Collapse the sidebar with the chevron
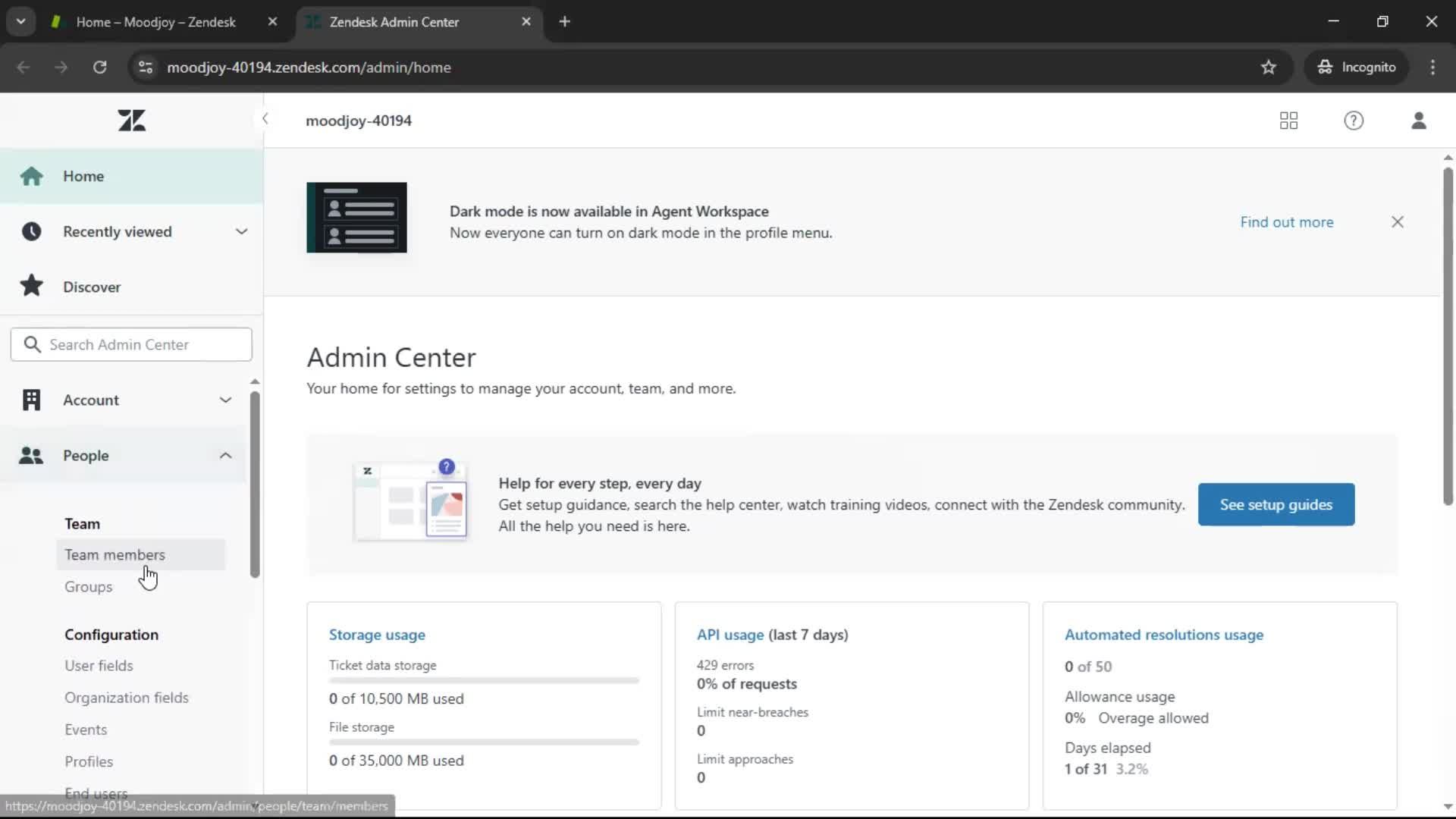This screenshot has height=819, width=1456. [x=265, y=118]
